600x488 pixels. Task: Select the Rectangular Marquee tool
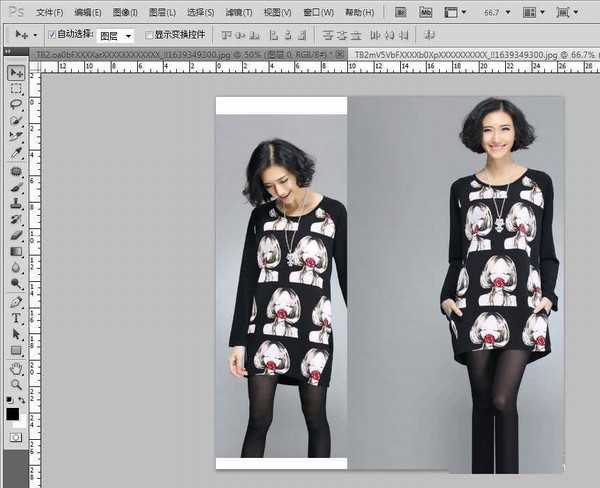coord(17,89)
